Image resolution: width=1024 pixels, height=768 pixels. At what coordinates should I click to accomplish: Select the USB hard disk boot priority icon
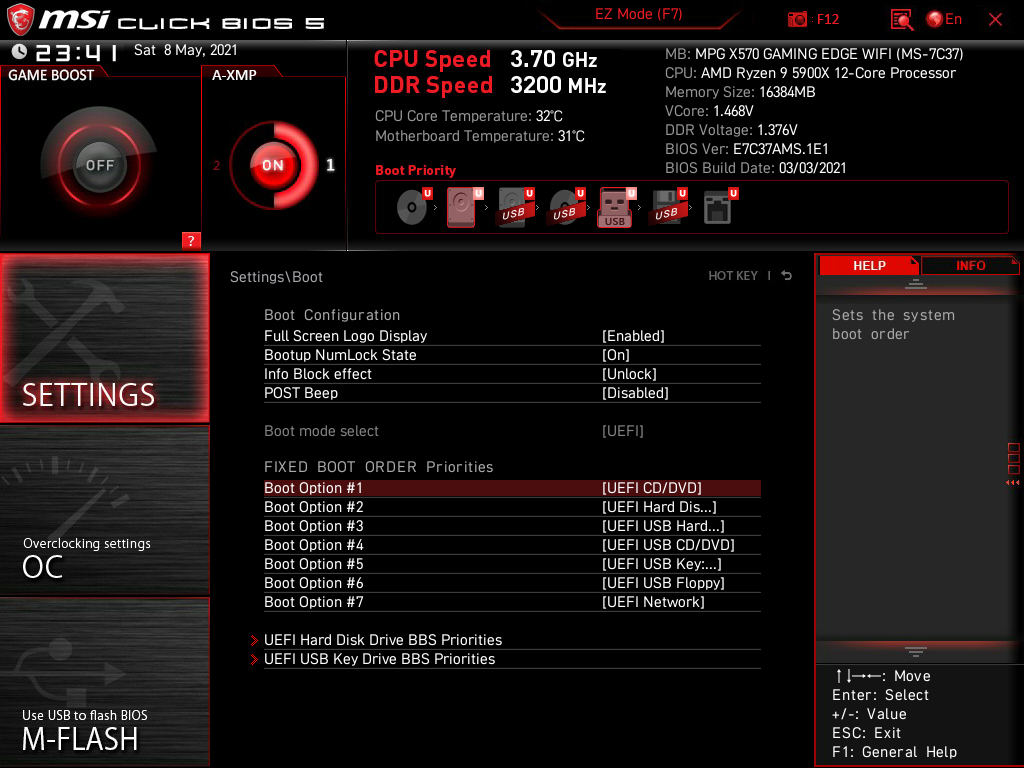pos(514,207)
